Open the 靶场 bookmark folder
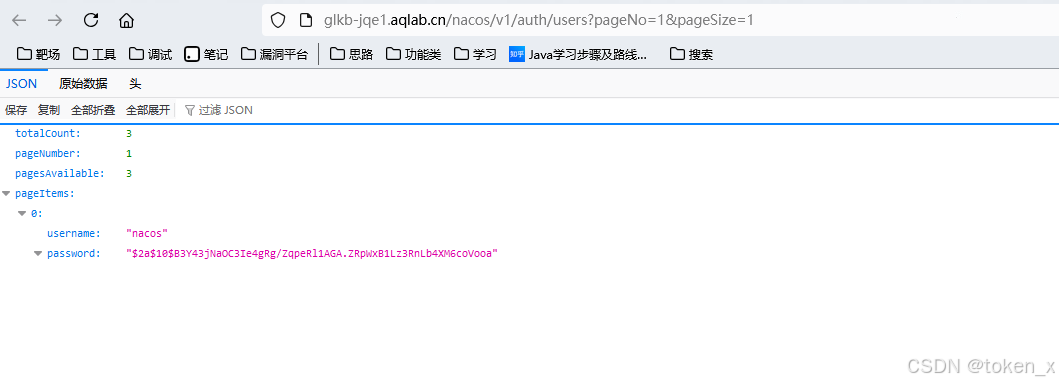 (x=38, y=55)
